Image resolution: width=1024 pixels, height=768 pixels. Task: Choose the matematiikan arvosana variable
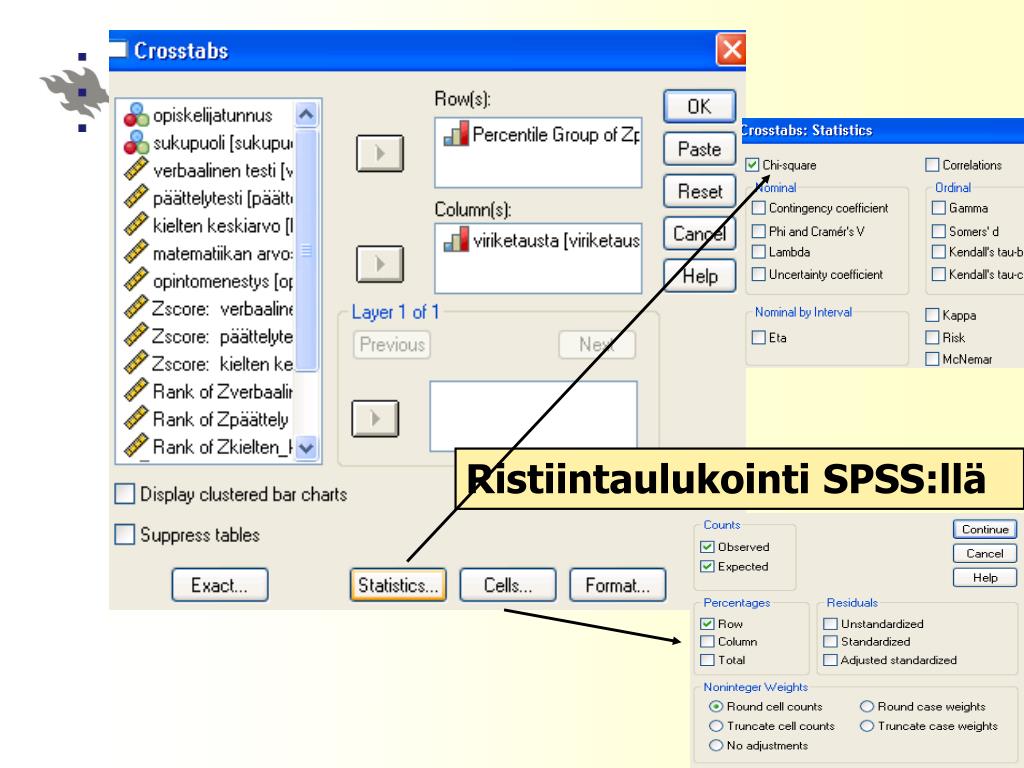point(206,253)
